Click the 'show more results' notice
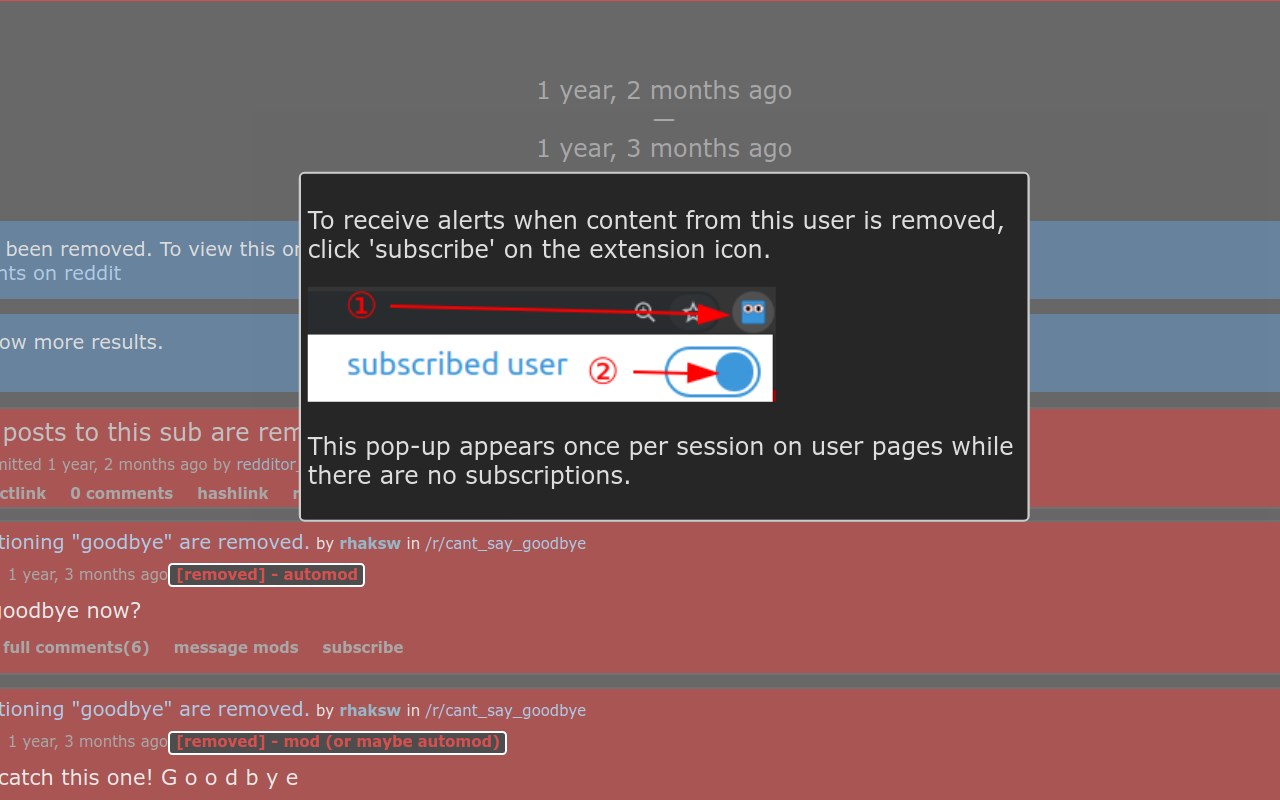The image size is (1280, 800). point(81,342)
